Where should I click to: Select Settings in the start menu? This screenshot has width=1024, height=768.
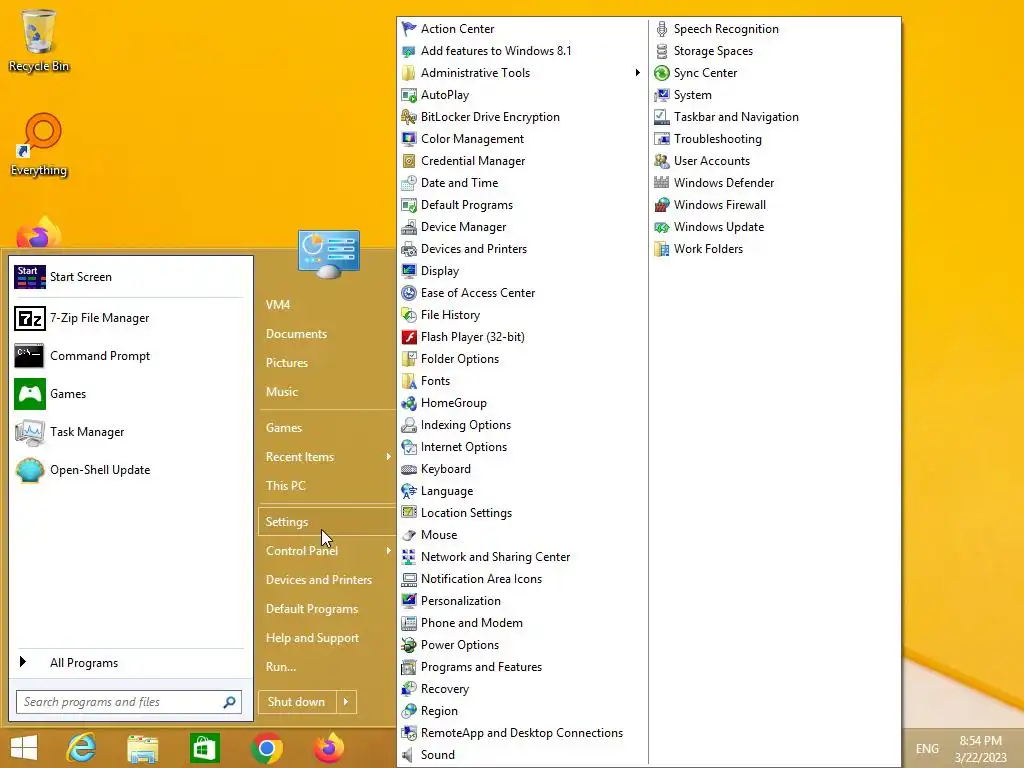click(327, 522)
